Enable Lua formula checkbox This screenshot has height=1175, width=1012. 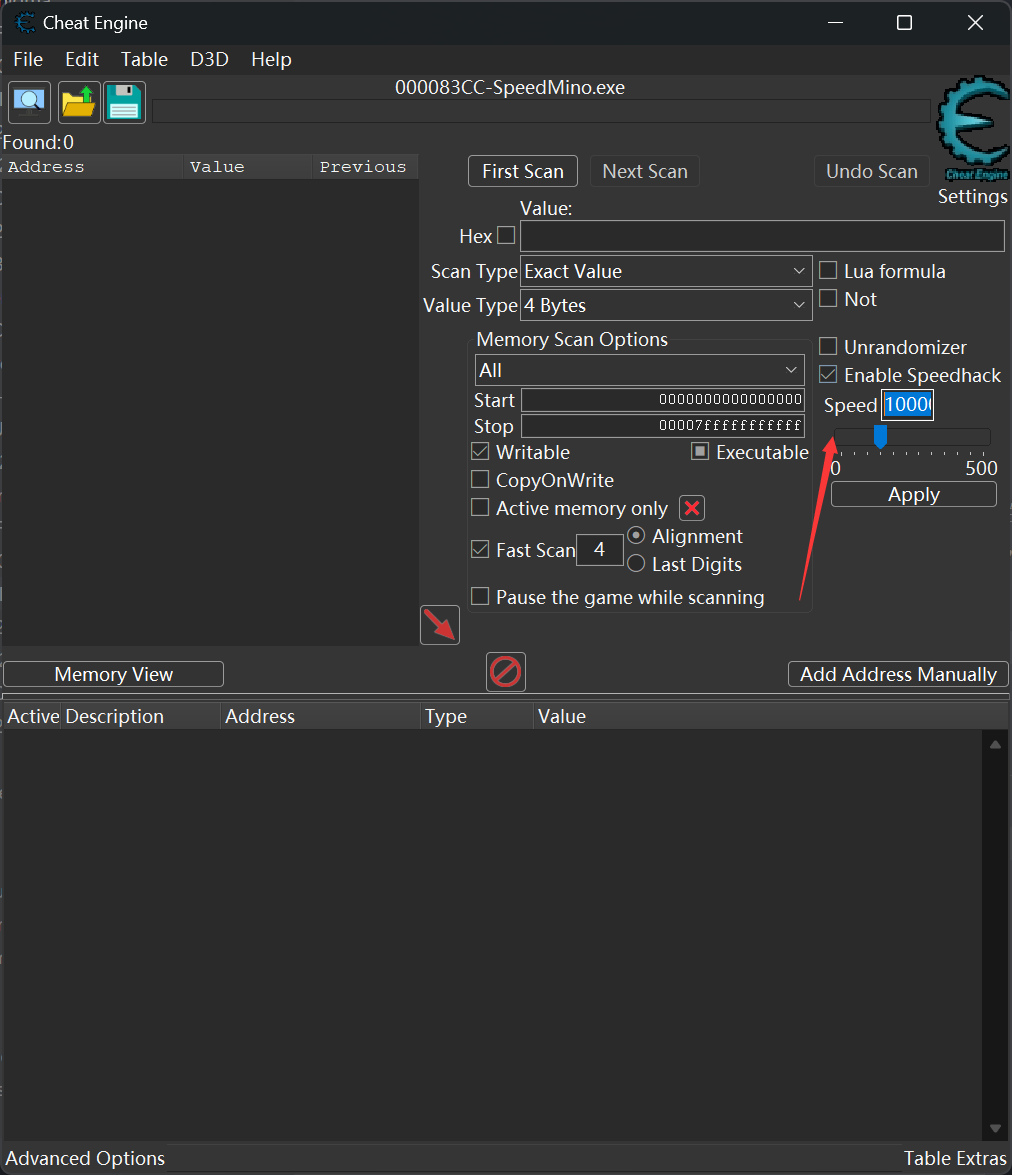coord(828,271)
